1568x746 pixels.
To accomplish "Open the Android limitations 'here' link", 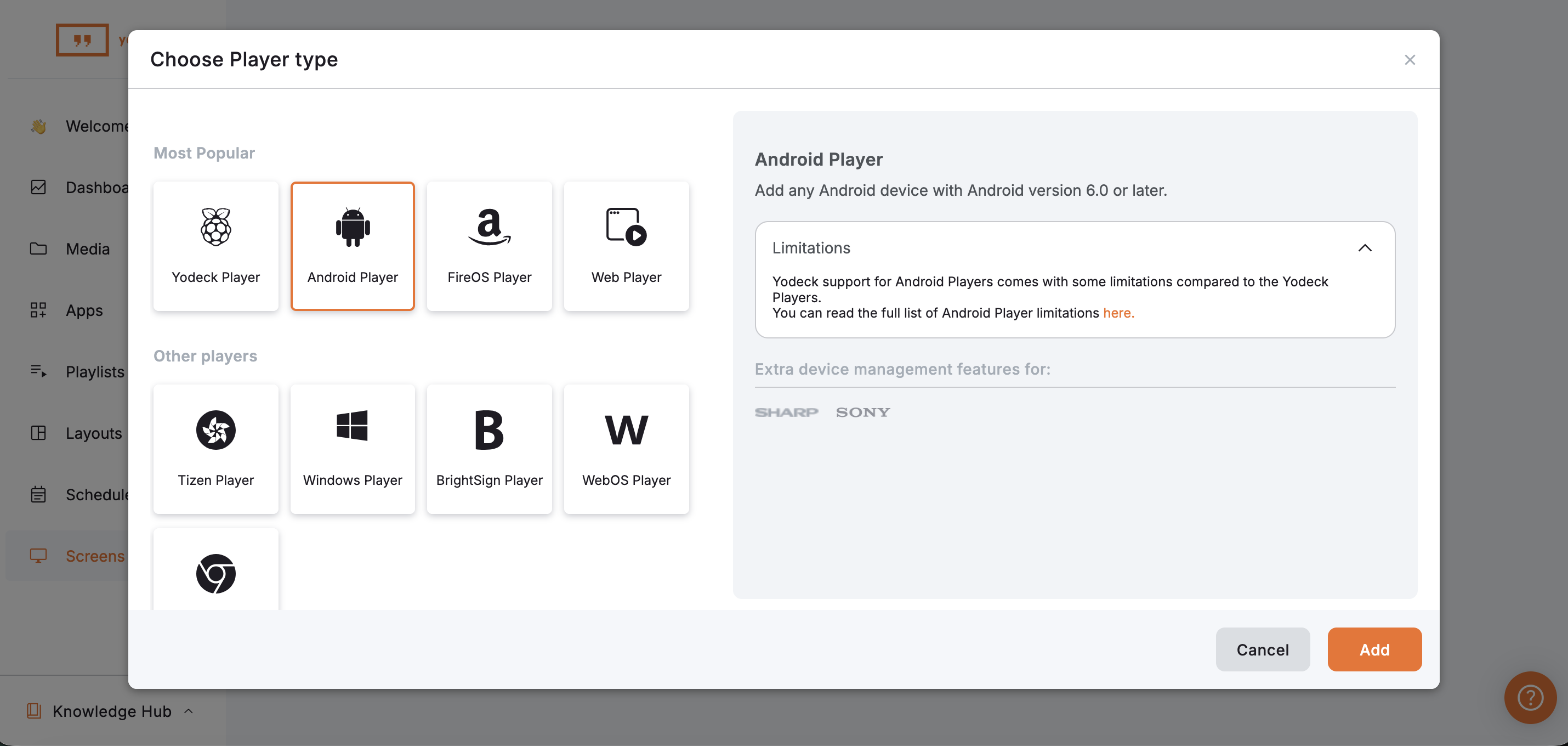I will point(1118,313).
